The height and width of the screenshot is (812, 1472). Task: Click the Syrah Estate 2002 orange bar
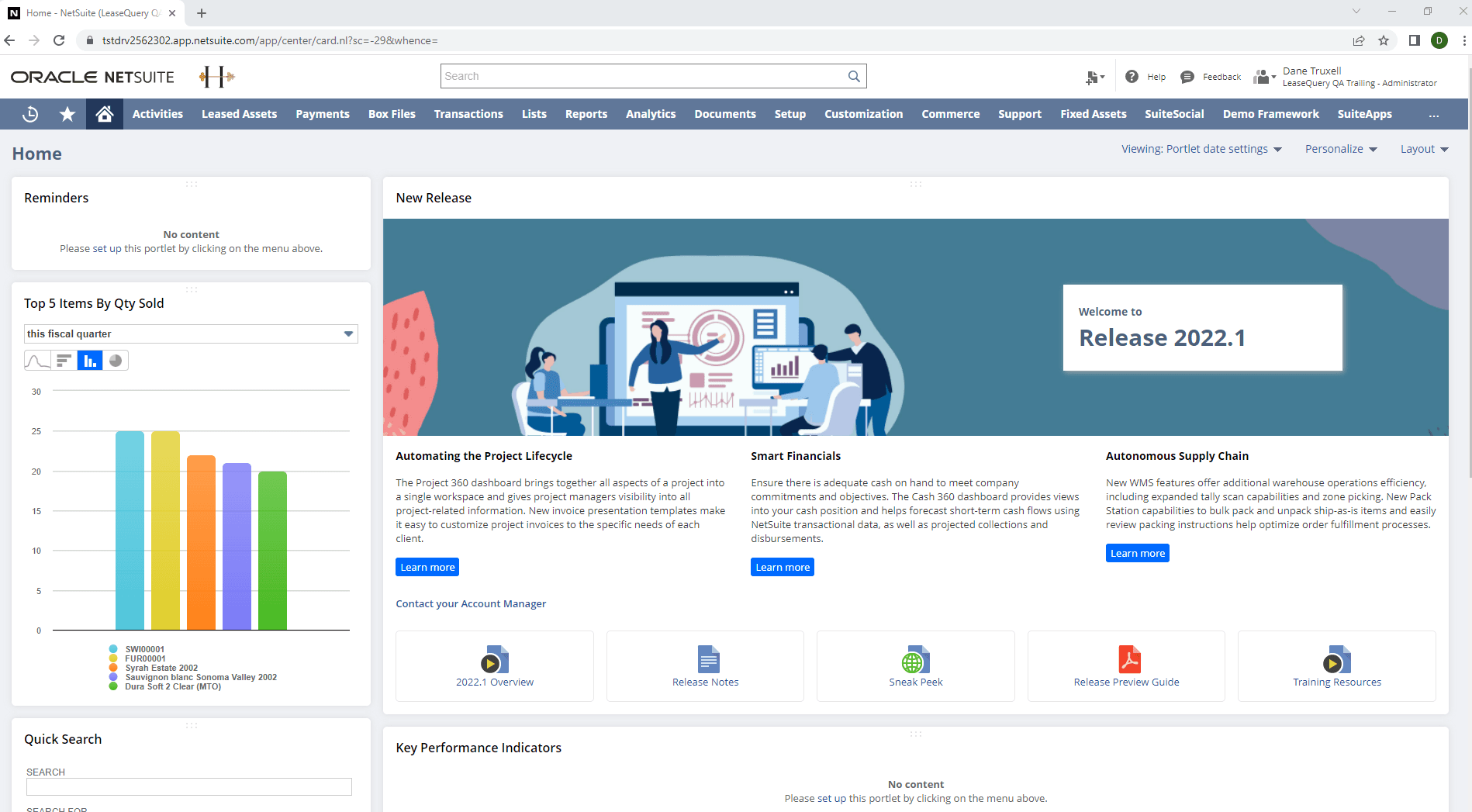(x=201, y=543)
